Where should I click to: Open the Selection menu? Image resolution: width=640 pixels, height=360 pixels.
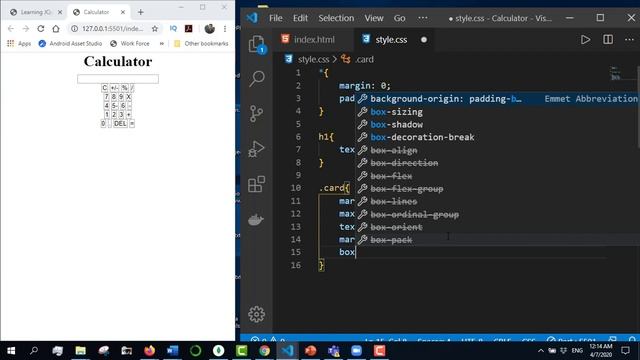point(336,18)
